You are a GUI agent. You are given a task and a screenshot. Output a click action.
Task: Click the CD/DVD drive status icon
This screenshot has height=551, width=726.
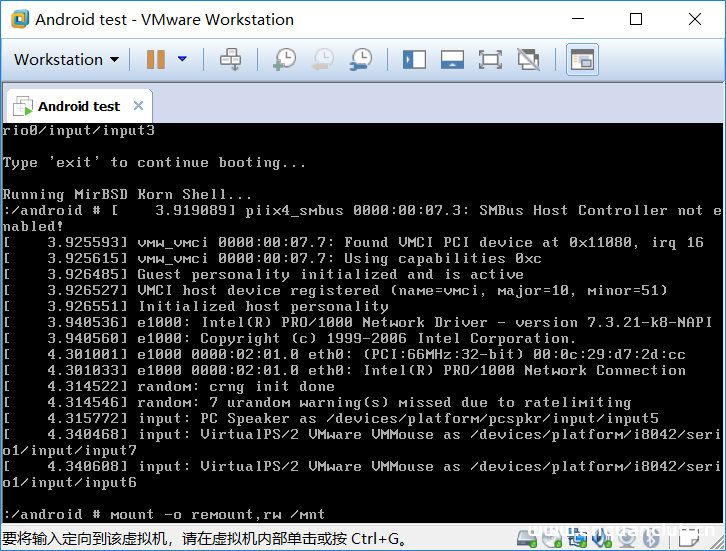(552, 538)
